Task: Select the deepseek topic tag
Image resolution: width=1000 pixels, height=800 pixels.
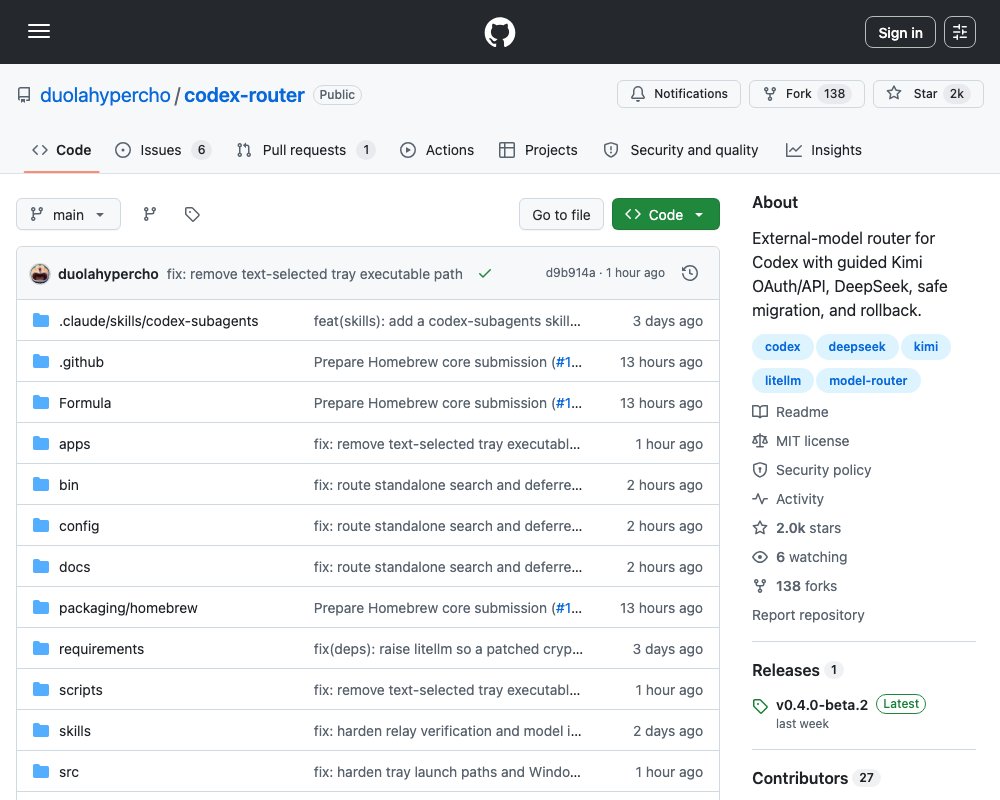Action: pos(857,346)
